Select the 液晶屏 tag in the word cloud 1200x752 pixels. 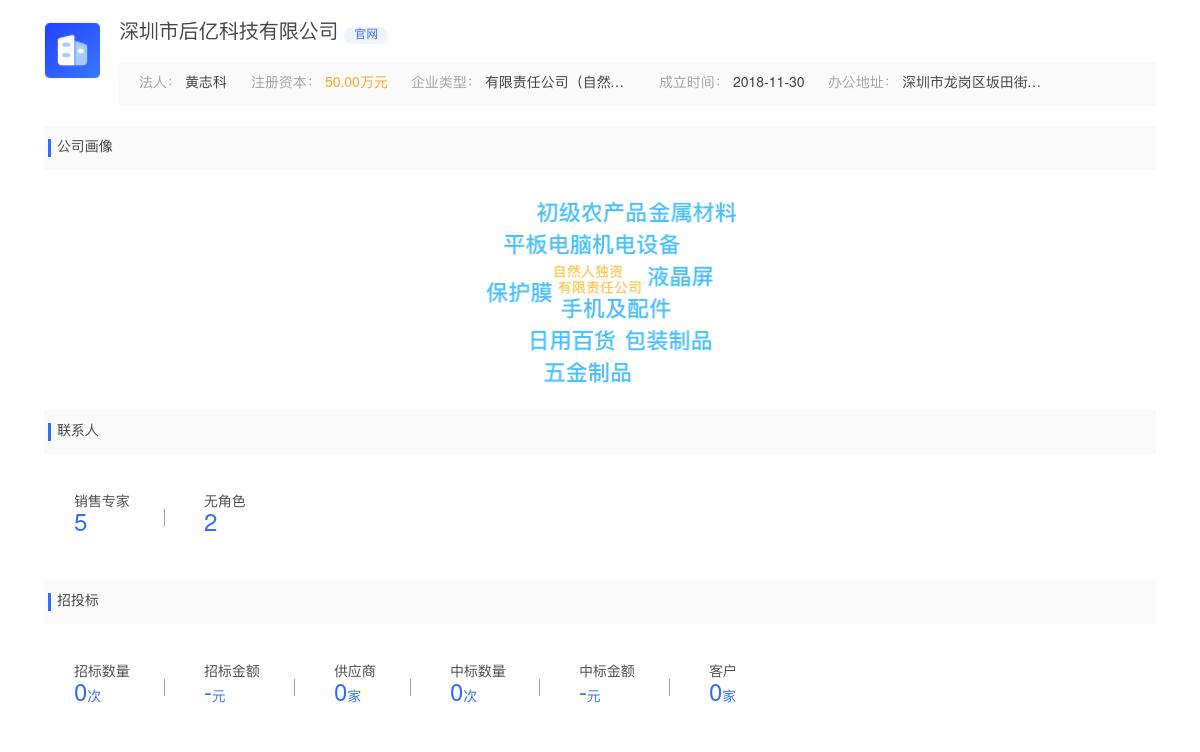(x=681, y=277)
